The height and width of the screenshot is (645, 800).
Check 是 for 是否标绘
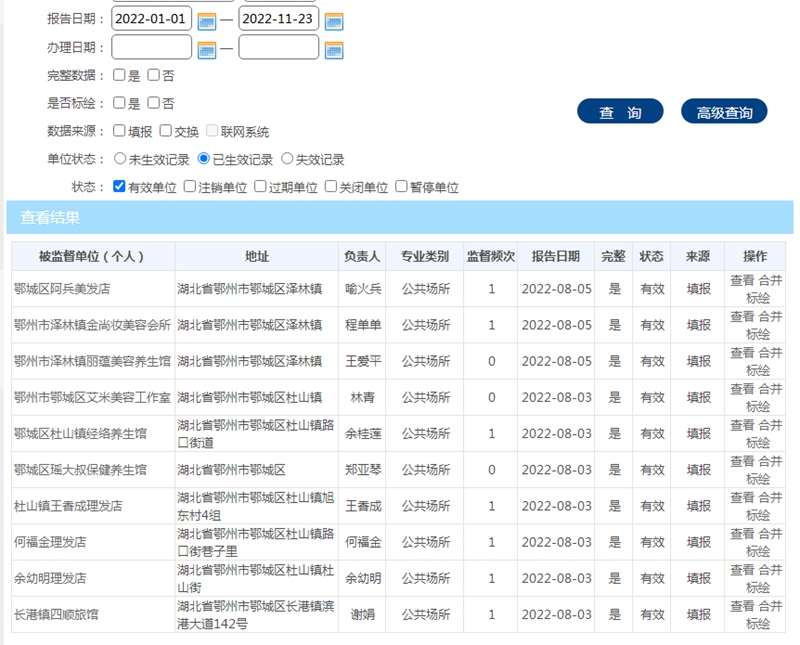[x=119, y=103]
